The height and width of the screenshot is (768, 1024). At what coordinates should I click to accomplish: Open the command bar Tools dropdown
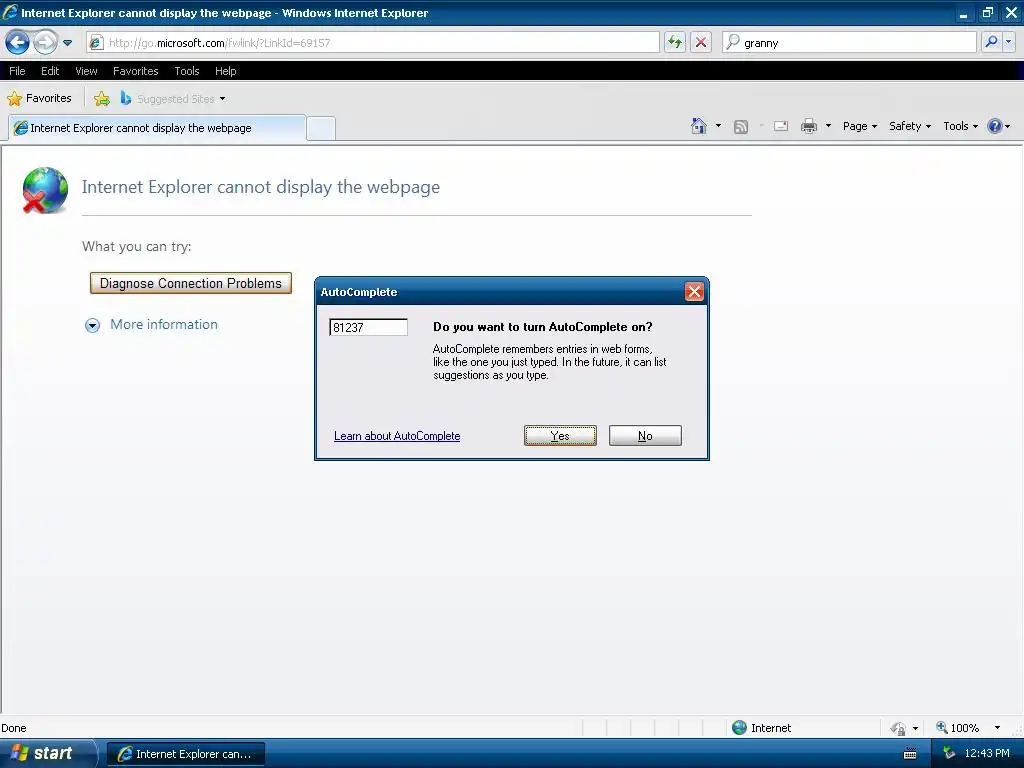960,126
